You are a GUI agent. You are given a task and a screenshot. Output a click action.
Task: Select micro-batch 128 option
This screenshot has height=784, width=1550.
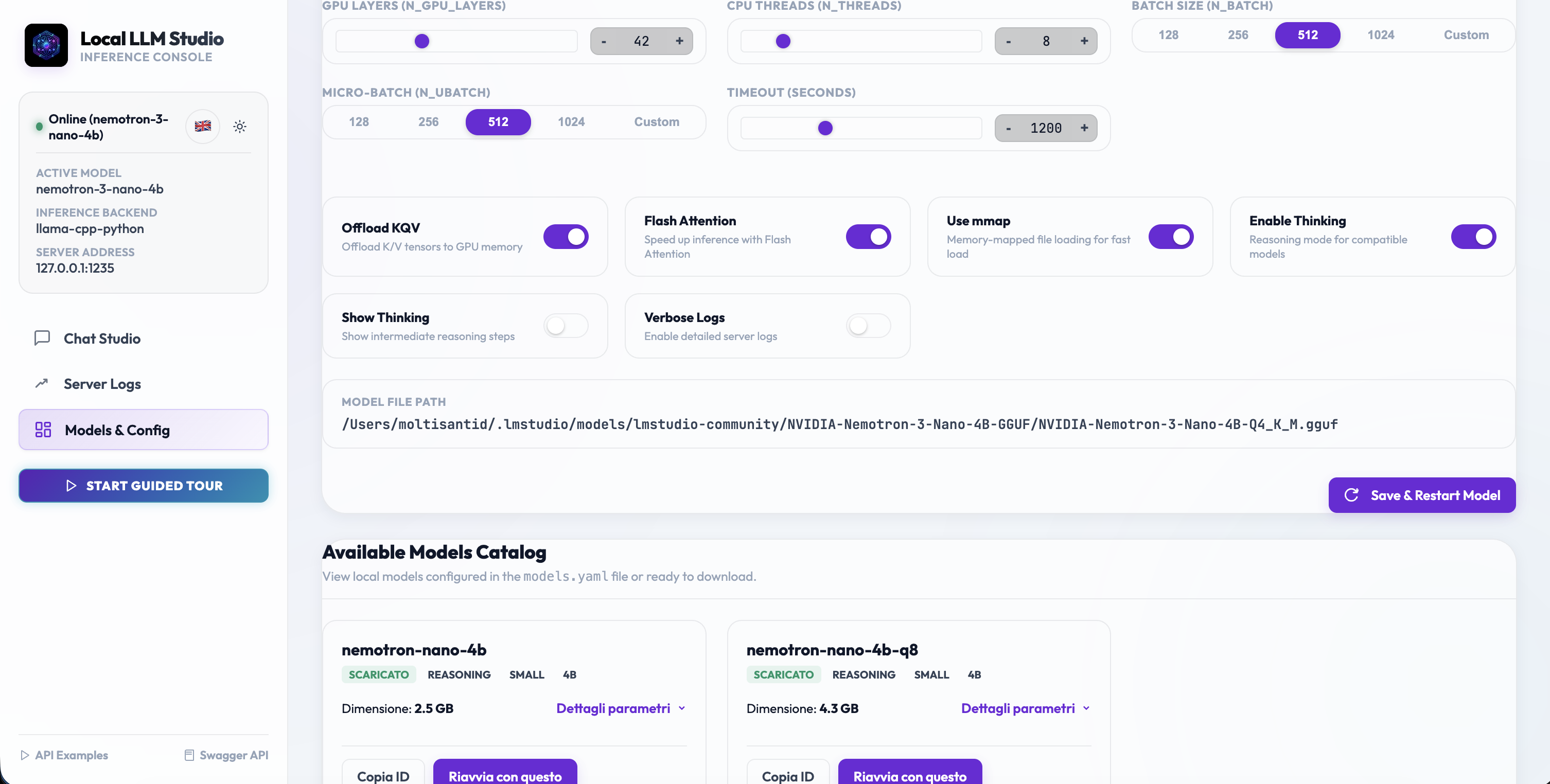tap(359, 121)
